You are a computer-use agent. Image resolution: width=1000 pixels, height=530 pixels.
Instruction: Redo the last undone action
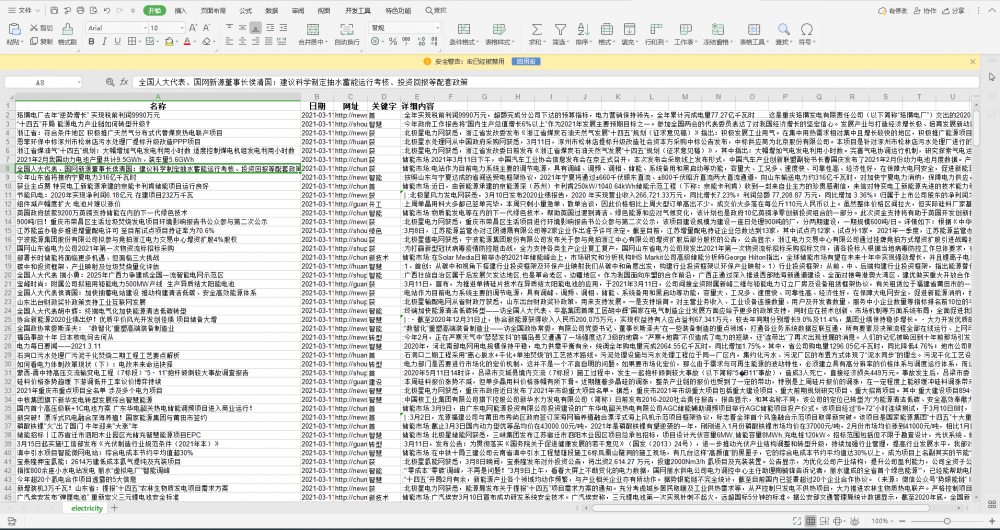click(119, 11)
